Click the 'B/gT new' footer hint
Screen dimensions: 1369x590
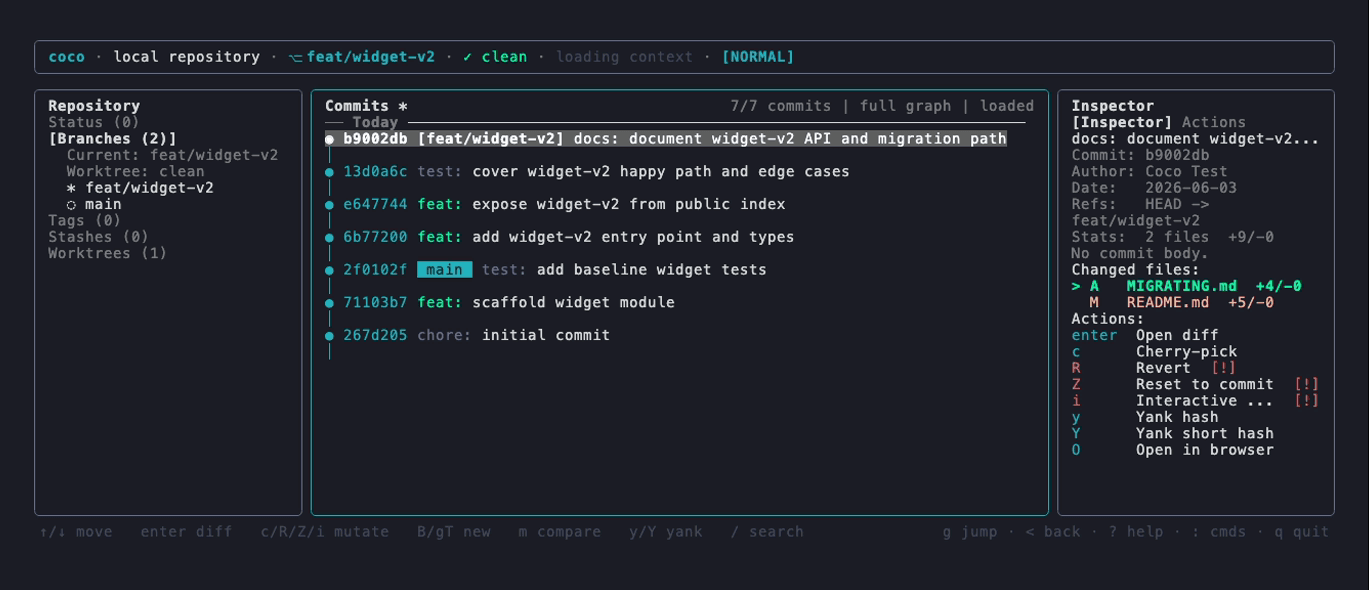click(x=454, y=532)
